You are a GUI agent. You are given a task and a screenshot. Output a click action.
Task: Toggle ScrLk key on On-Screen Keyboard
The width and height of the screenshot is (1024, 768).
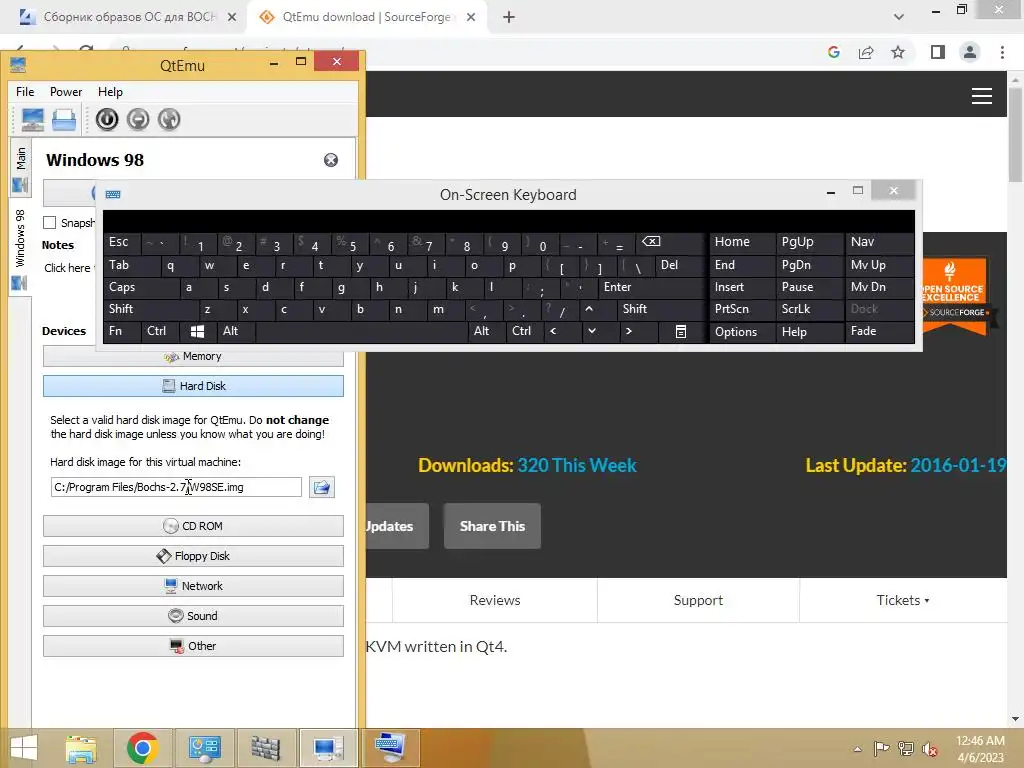(809, 309)
